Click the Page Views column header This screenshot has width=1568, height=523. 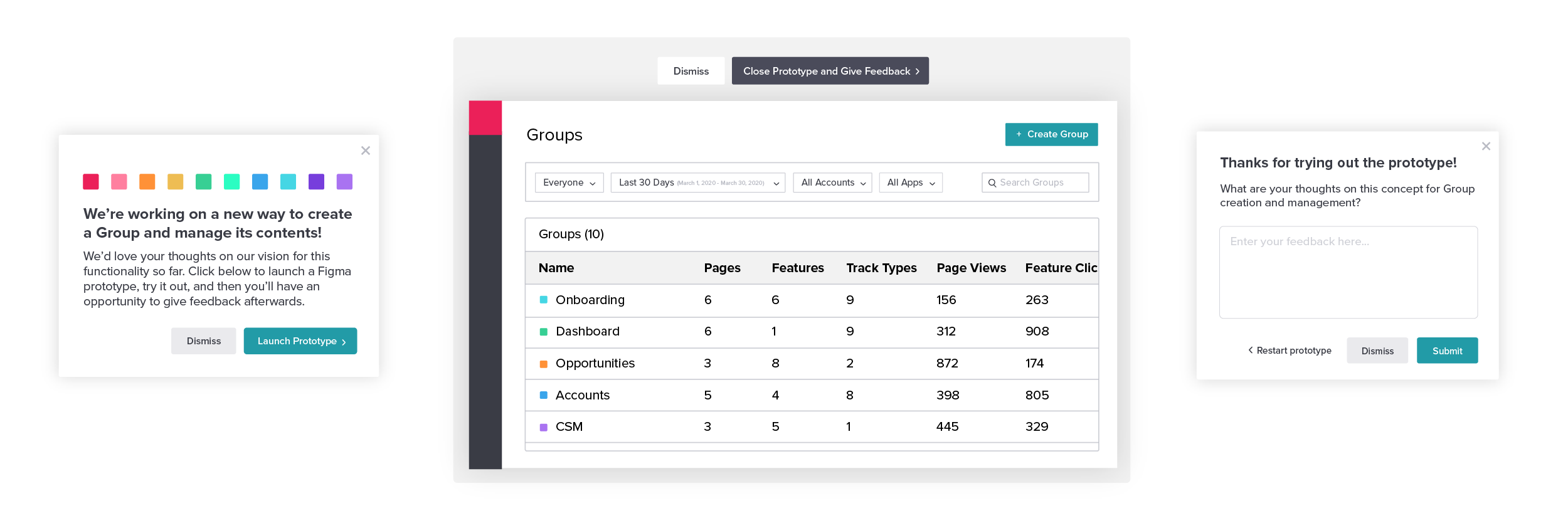[x=972, y=268]
